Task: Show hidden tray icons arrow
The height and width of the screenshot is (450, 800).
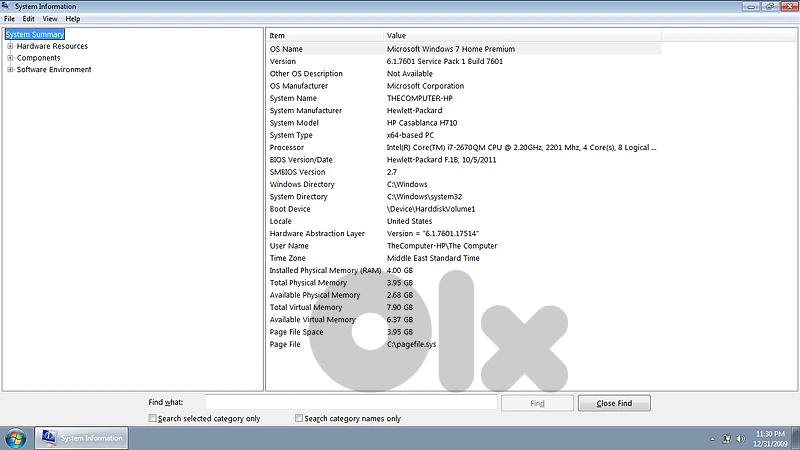Action: [x=712, y=439]
